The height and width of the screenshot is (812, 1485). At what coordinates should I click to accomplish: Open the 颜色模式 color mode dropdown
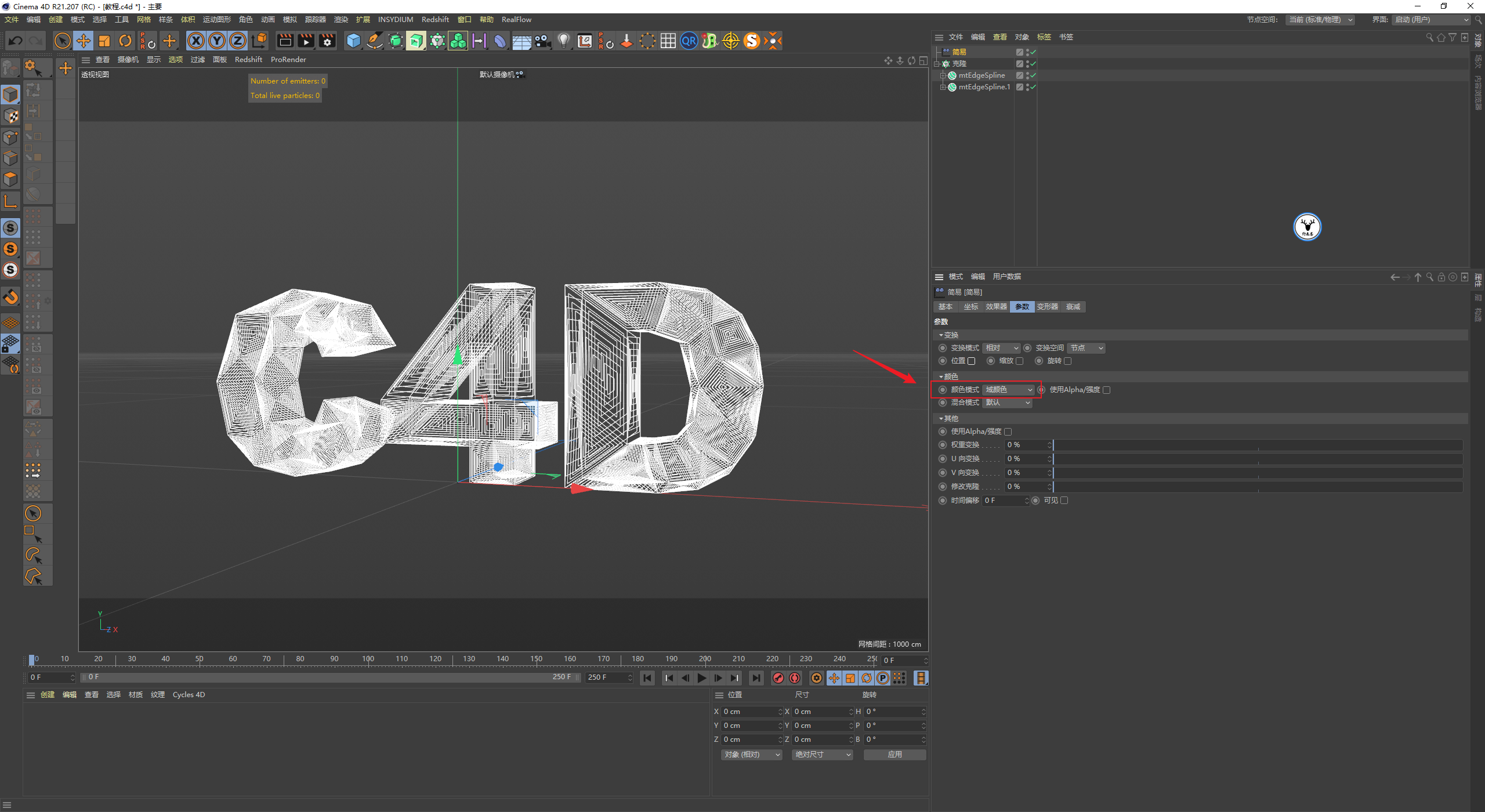[x=1008, y=390]
